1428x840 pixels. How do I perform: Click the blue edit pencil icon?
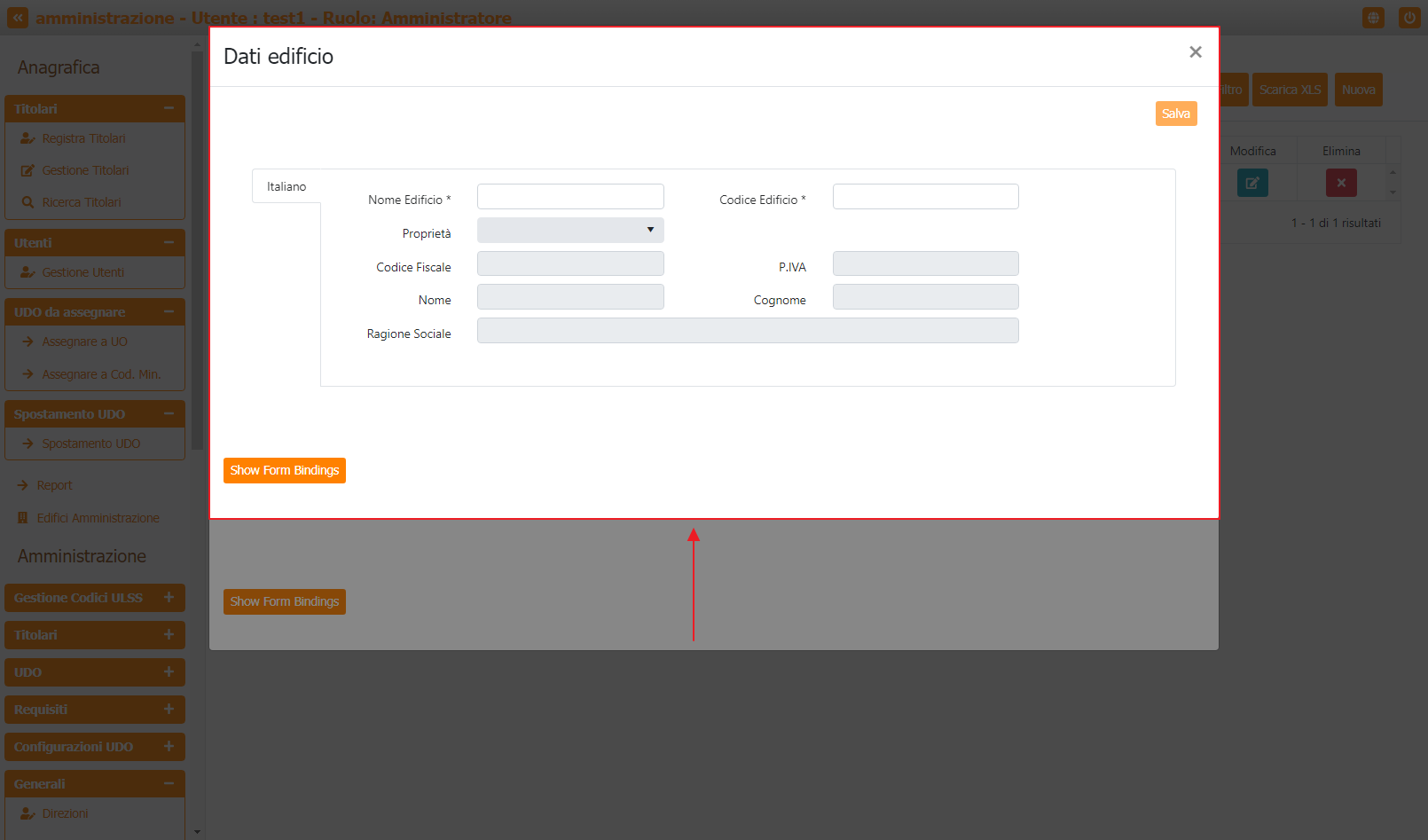[1252, 183]
